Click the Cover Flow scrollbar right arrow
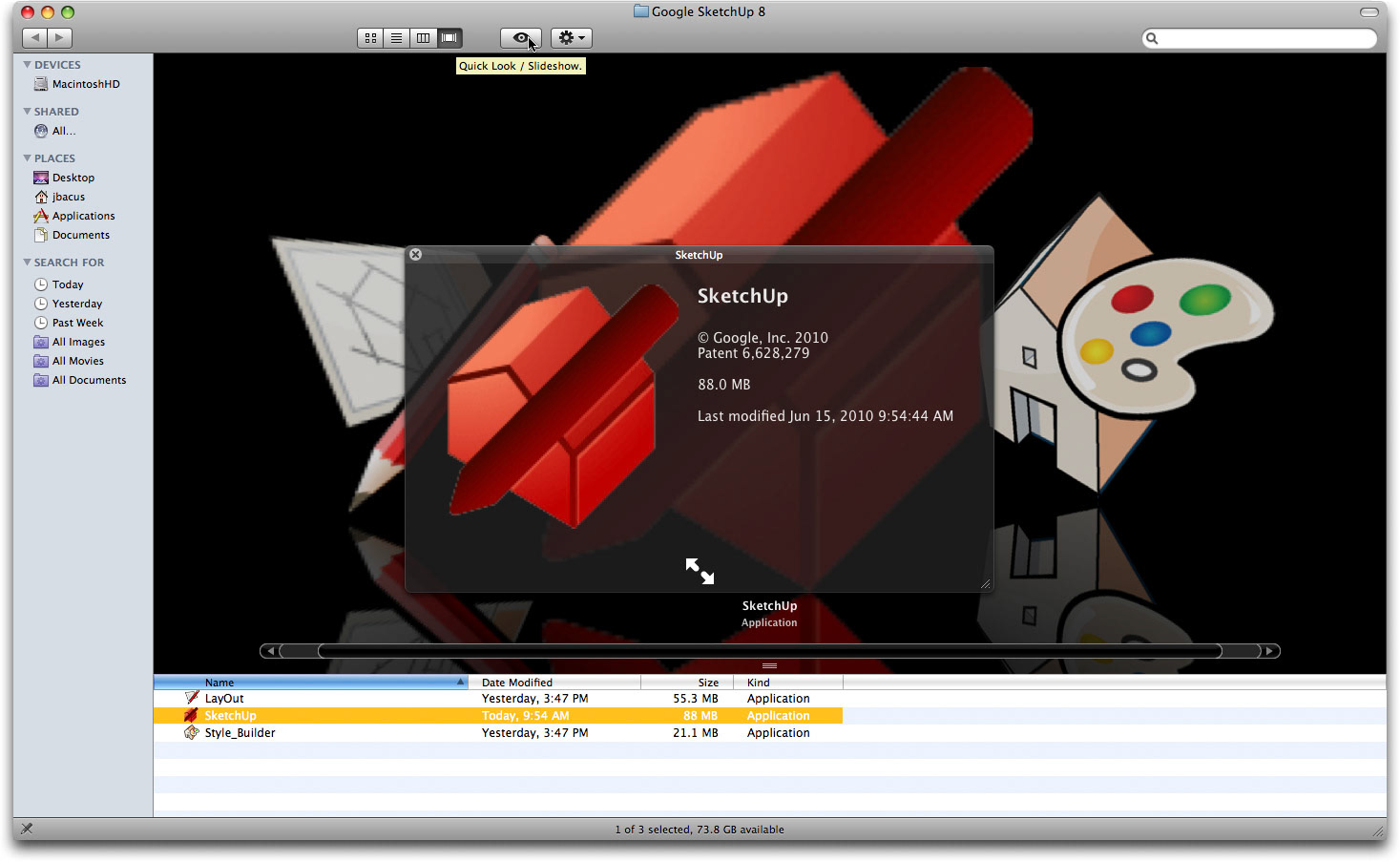Image resolution: width=1400 pixels, height=862 pixels. pos(1269,651)
